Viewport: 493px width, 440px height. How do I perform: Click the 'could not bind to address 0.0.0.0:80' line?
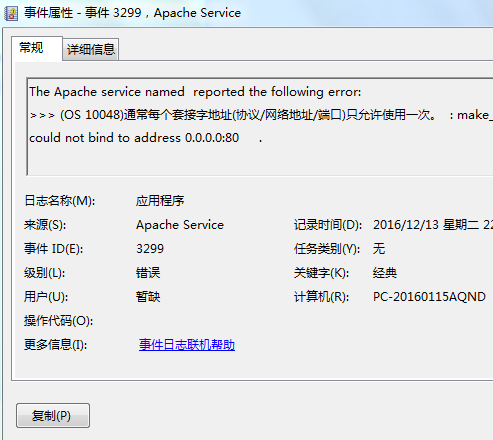(x=134, y=138)
